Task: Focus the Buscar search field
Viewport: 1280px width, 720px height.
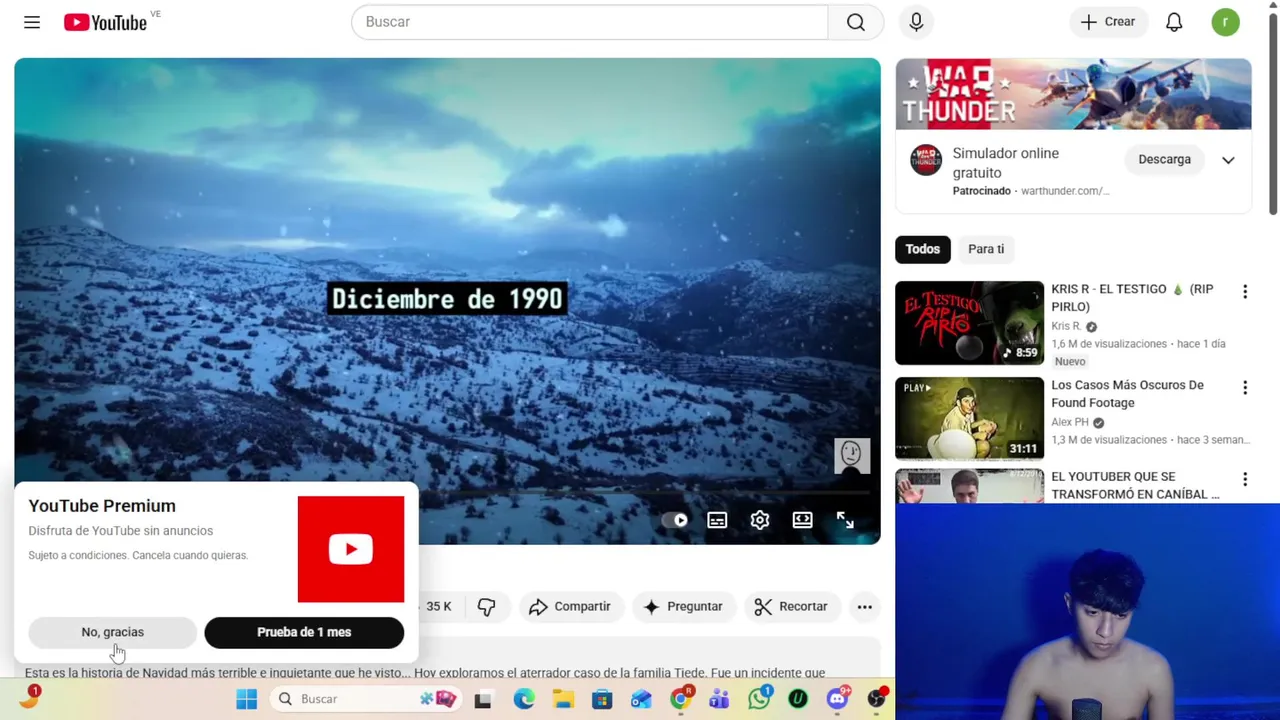Action: [x=590, y=22]
